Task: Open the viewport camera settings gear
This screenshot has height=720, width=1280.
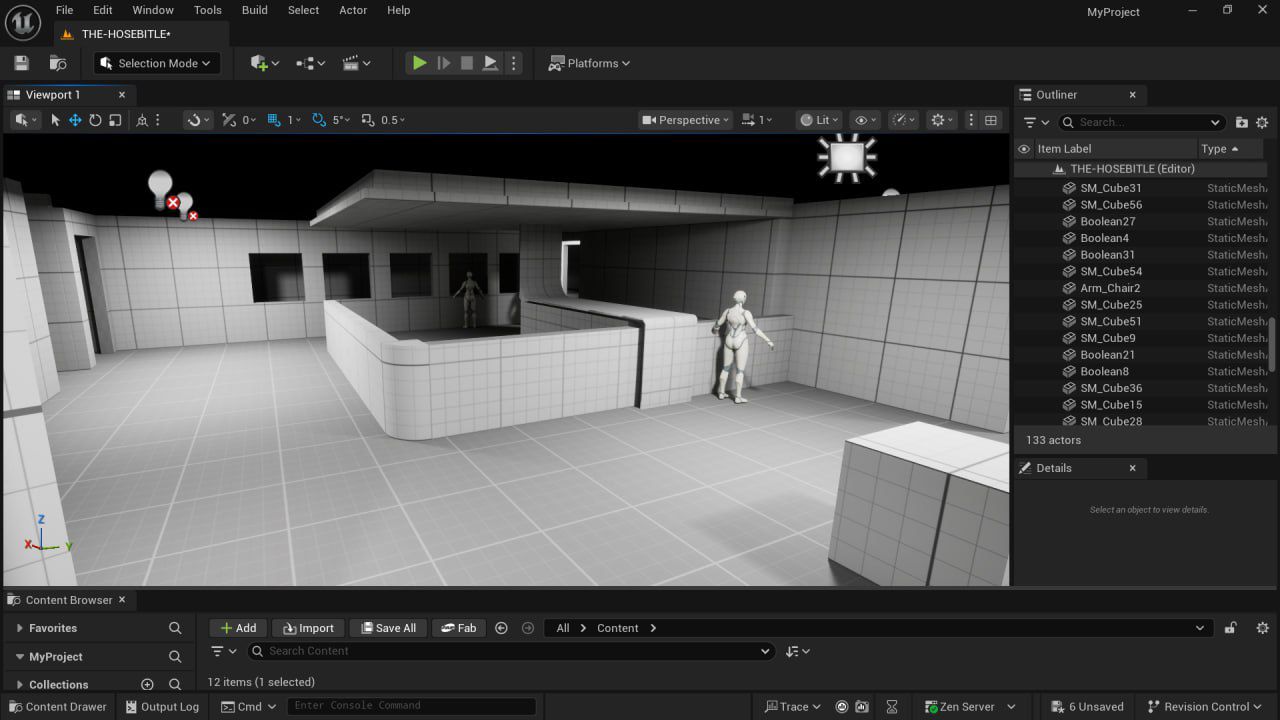Action: tap(937, 119)
